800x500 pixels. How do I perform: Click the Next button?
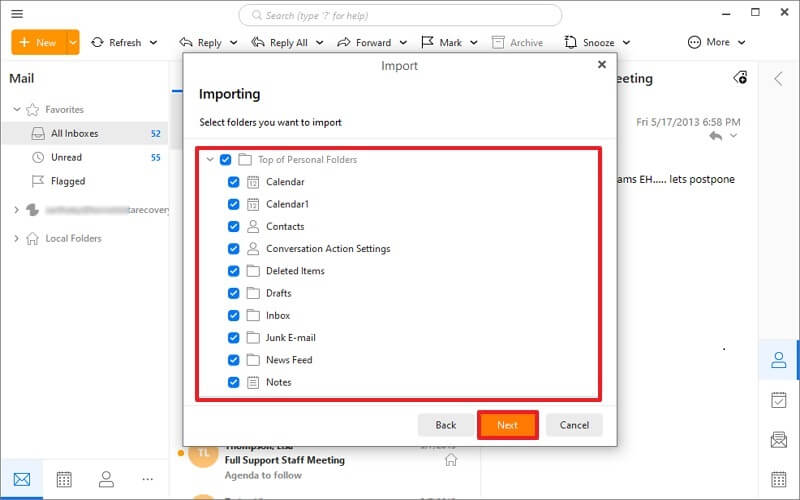click(508, 425)
